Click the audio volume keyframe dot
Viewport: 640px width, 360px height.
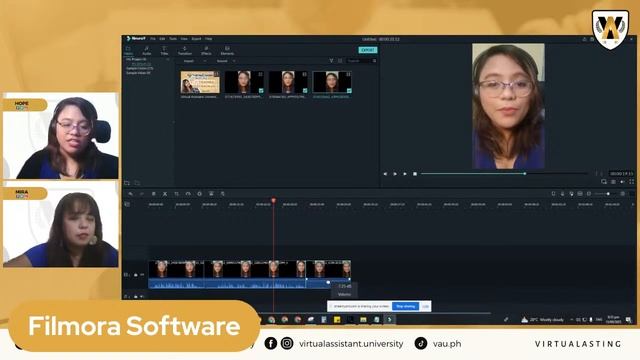pyautogui.click(x=328, y=282)
